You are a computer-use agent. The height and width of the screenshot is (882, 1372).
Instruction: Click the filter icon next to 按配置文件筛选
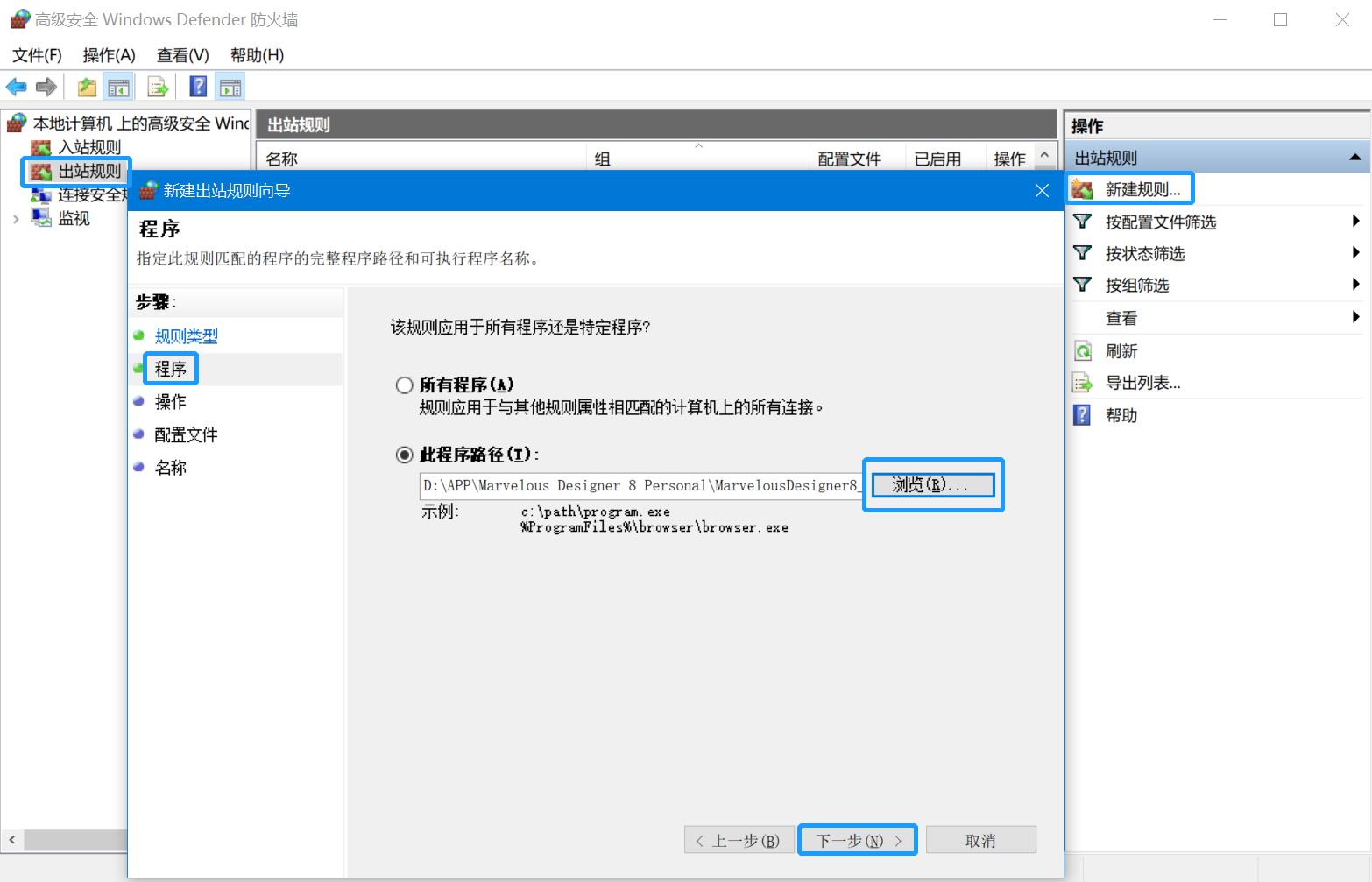pos(1083,222)
